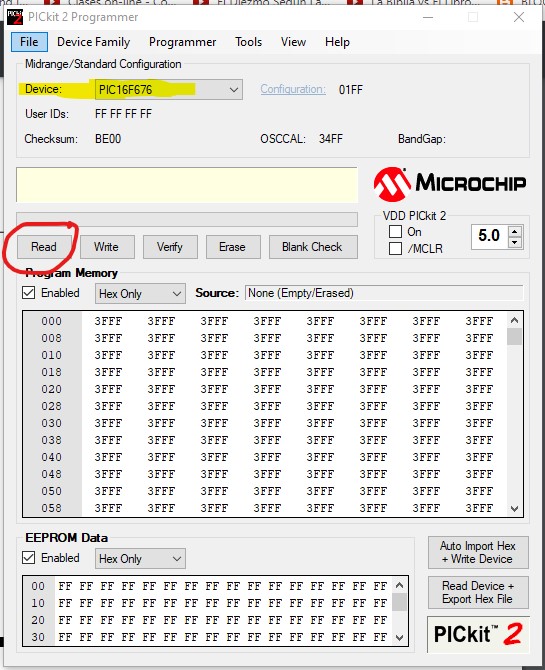Increase VDD voltage with up arrow

515,232
